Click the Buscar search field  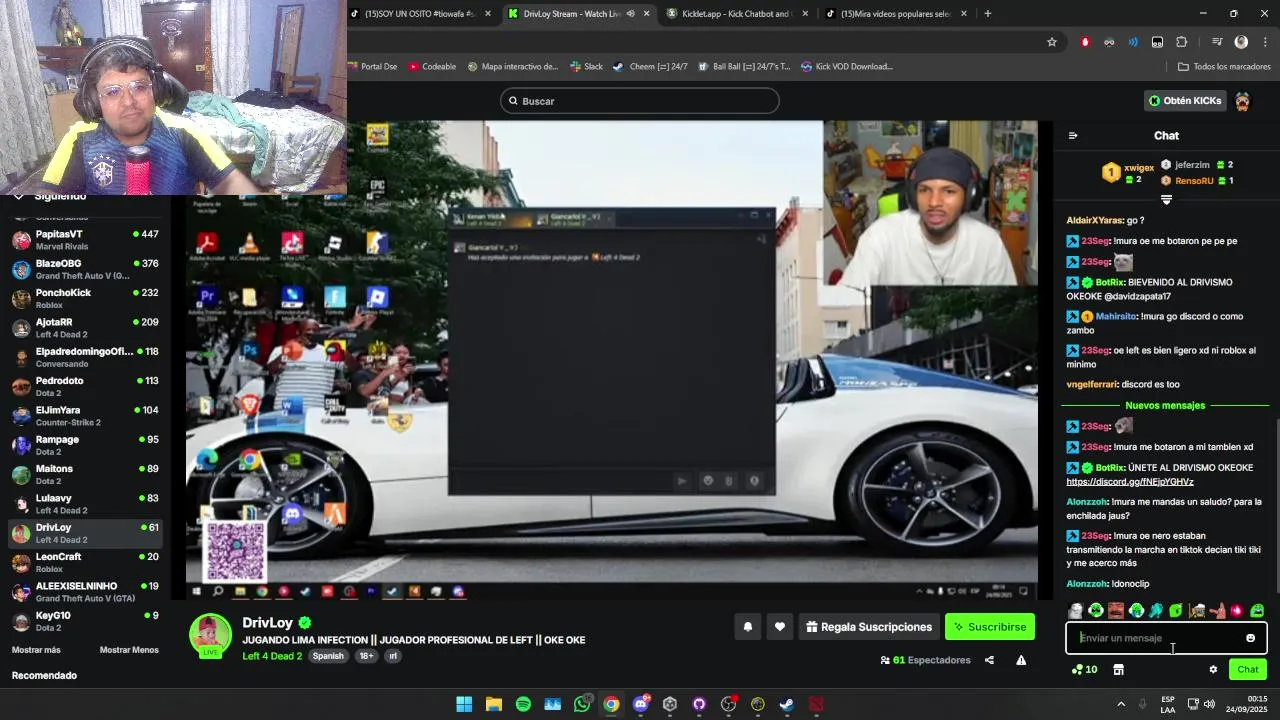coord(640,101)
